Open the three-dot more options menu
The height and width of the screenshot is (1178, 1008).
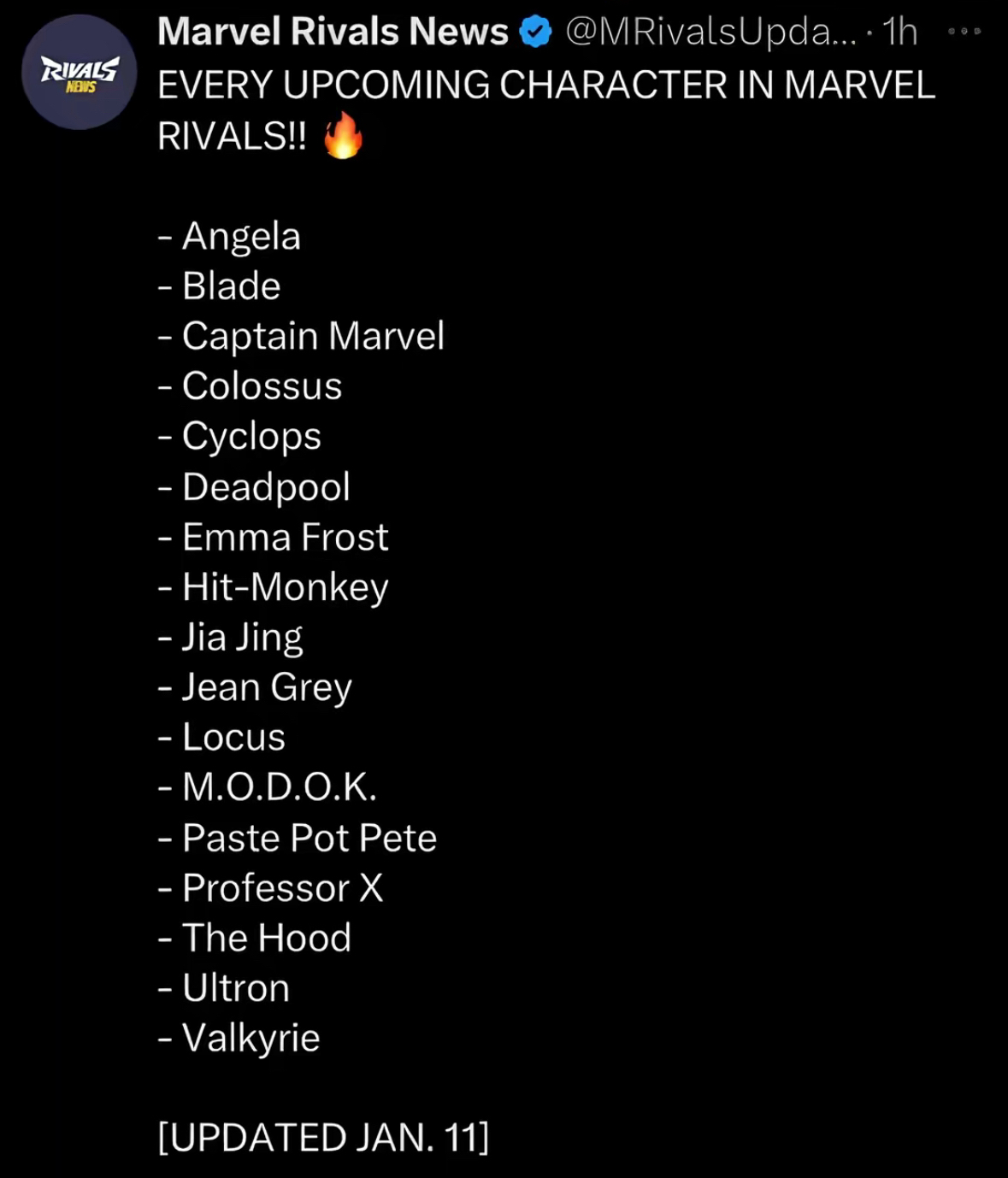964,32
